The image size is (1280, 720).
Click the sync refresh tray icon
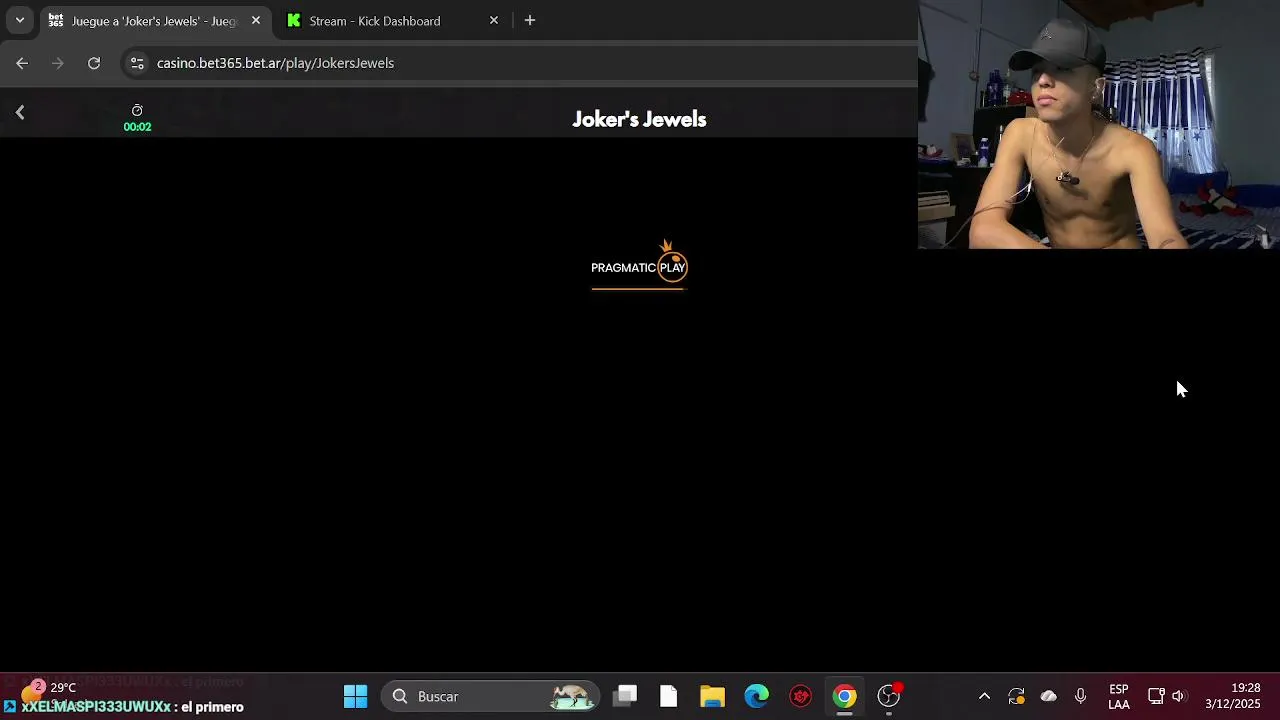point(1016,696)
